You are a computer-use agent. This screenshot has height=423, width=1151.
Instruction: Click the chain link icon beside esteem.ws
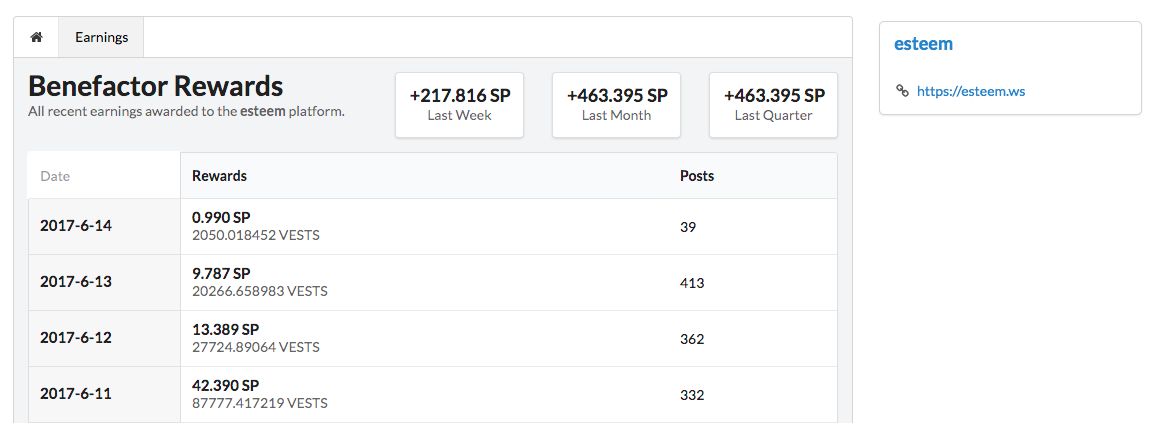[902, 91]
